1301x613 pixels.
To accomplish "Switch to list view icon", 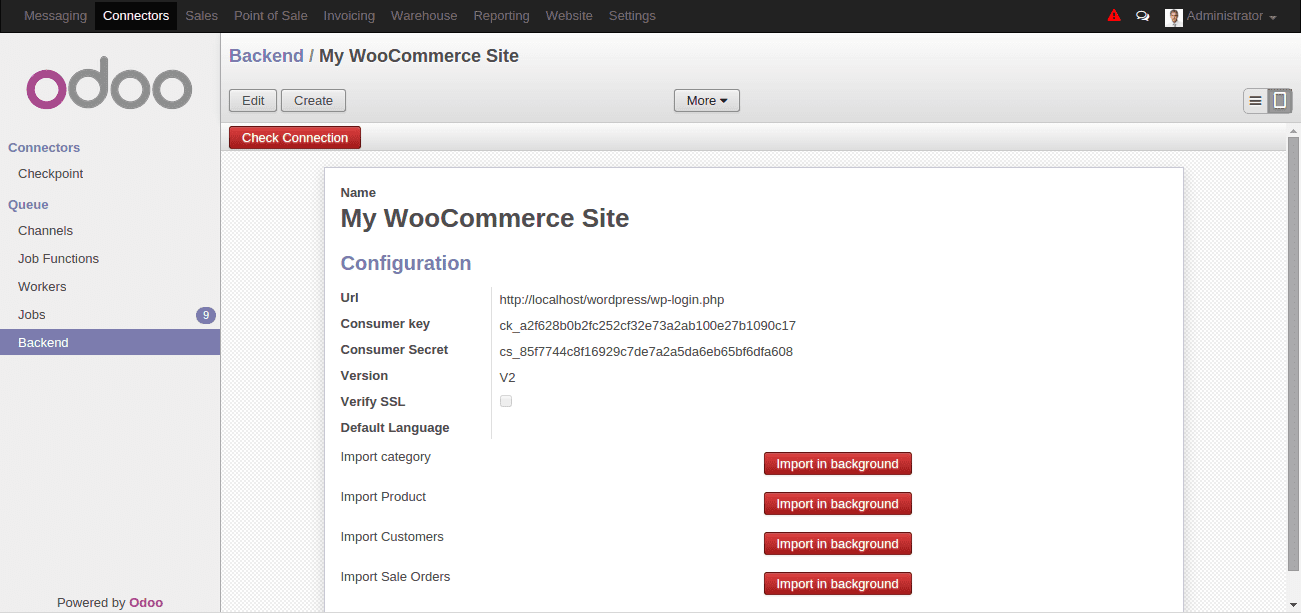I will tap(1255, 100).
